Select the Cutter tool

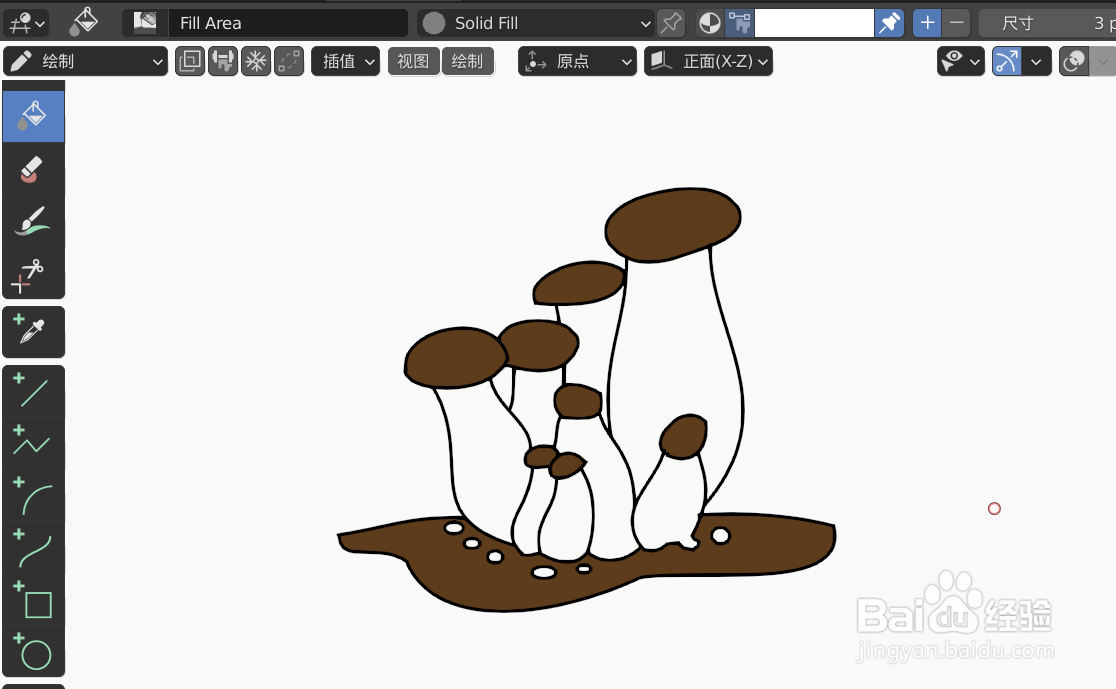click(33, 271)
